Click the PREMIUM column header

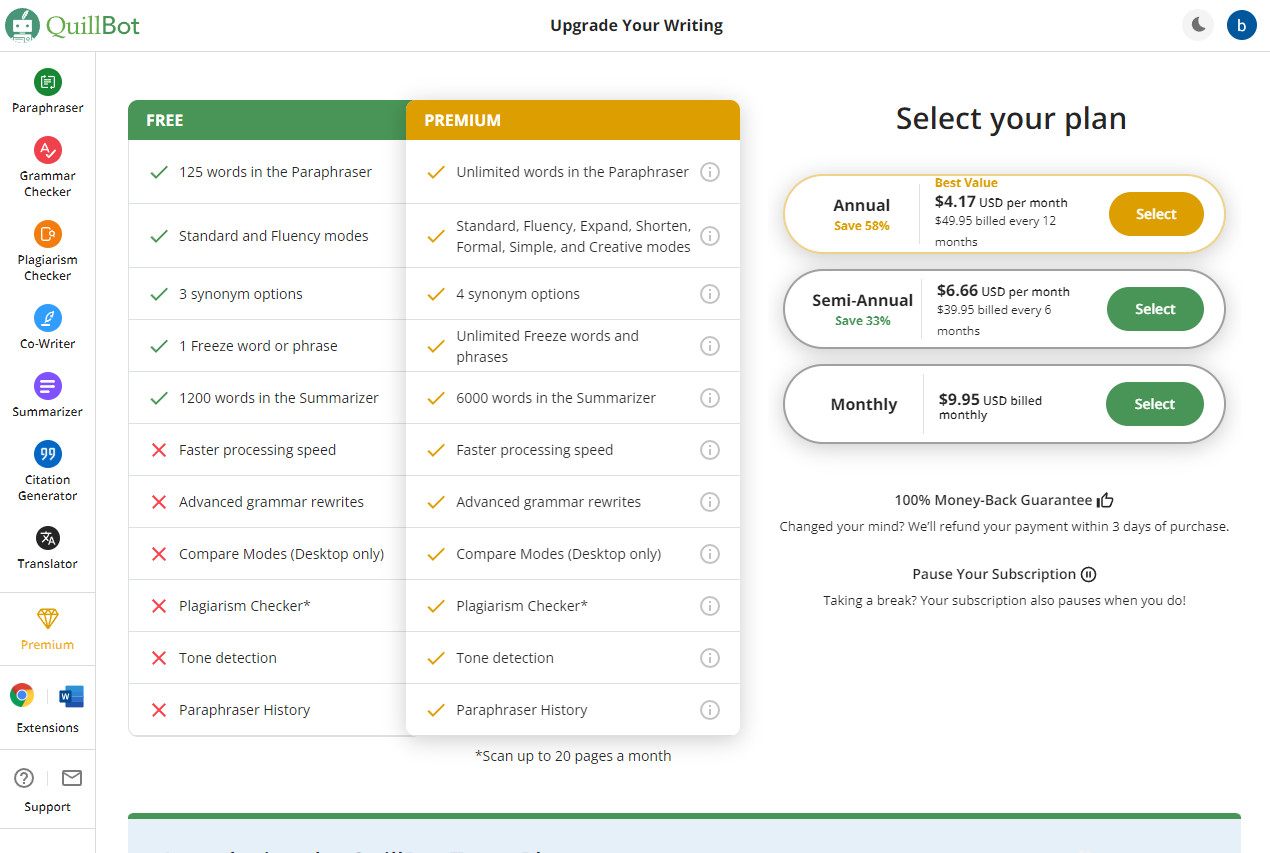click(573, 120)
